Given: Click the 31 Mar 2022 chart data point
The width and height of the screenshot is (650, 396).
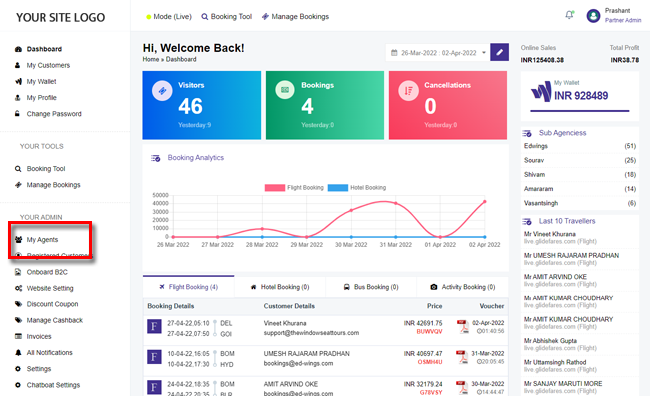Looking at the screenshot, I should pyautogui.click(x=395, y=203).
